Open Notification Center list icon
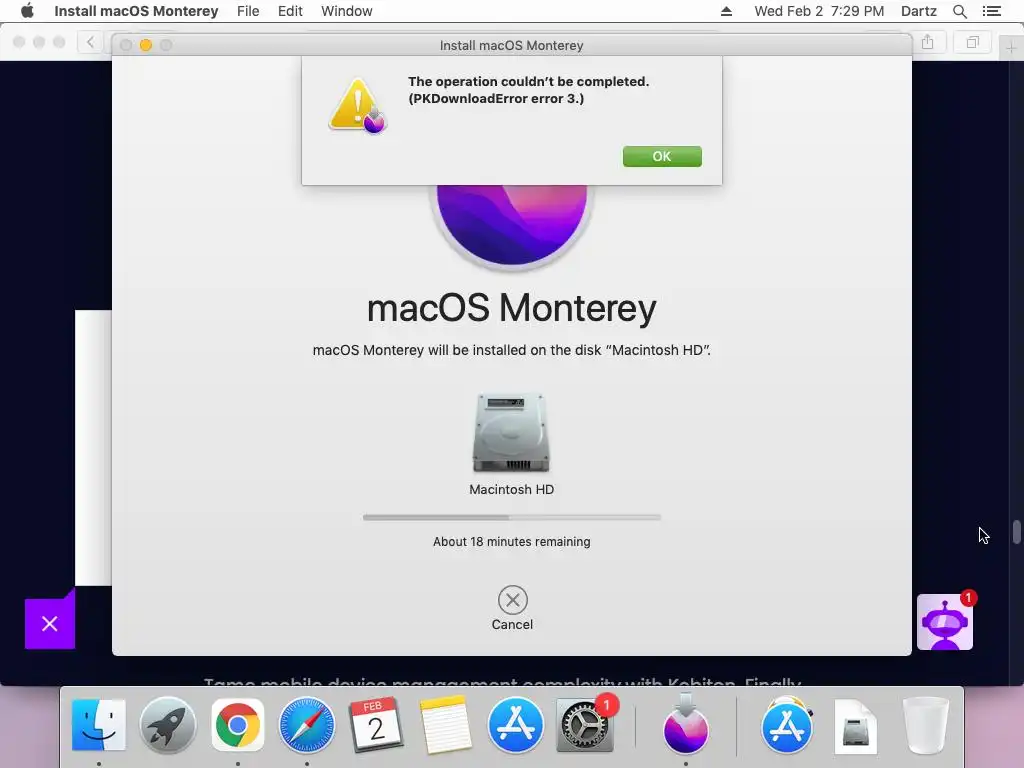 pos(992,11)
